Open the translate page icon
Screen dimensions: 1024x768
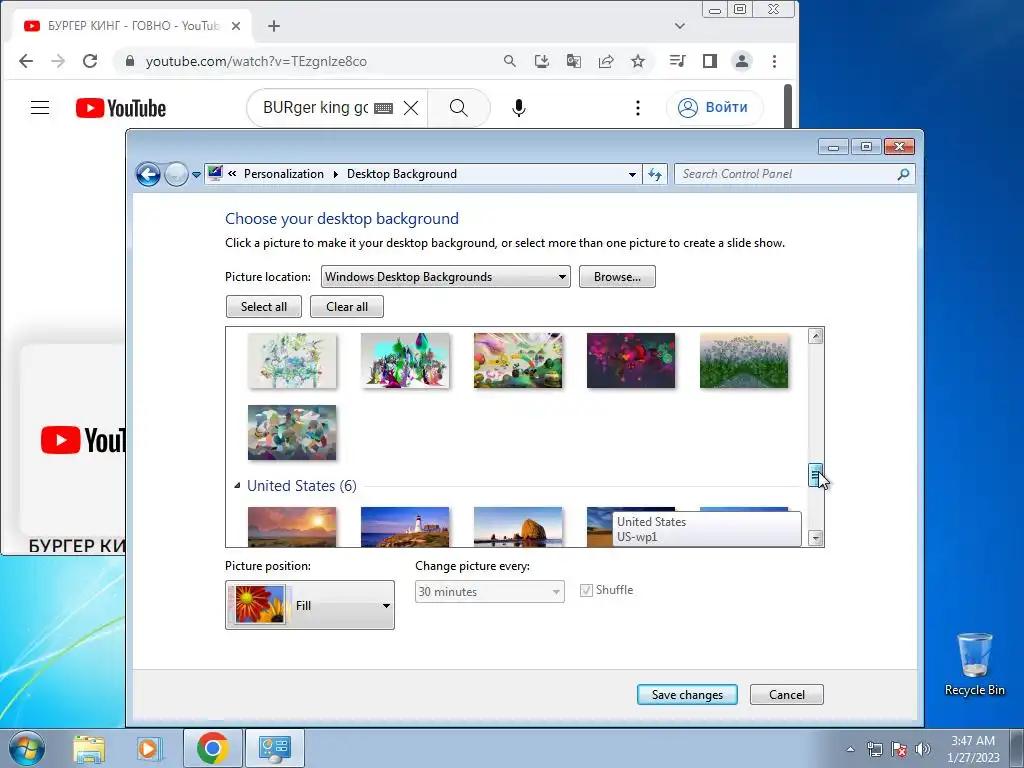pyautogui.click(x=573, y=61)
